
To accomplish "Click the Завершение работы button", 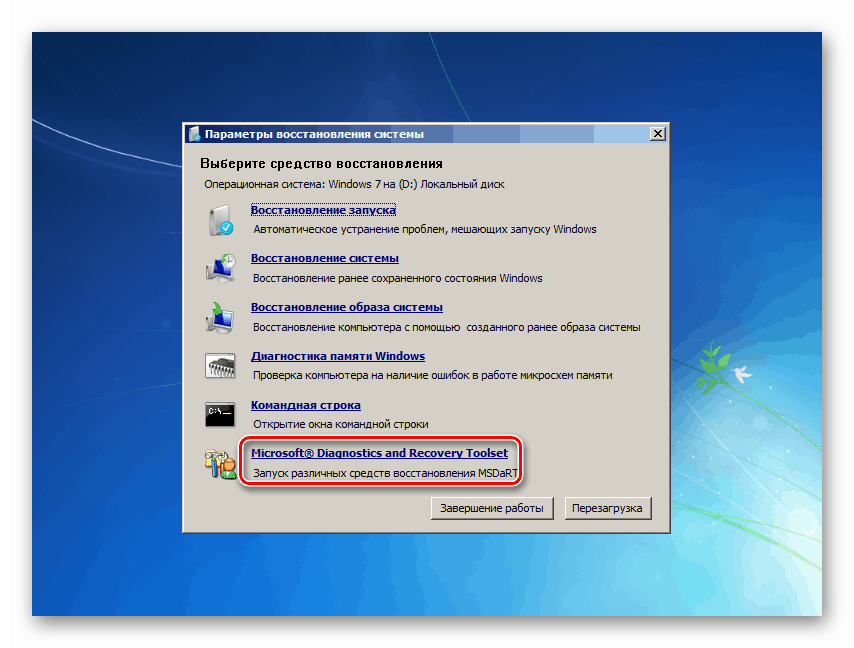I will tap(492, 508).
